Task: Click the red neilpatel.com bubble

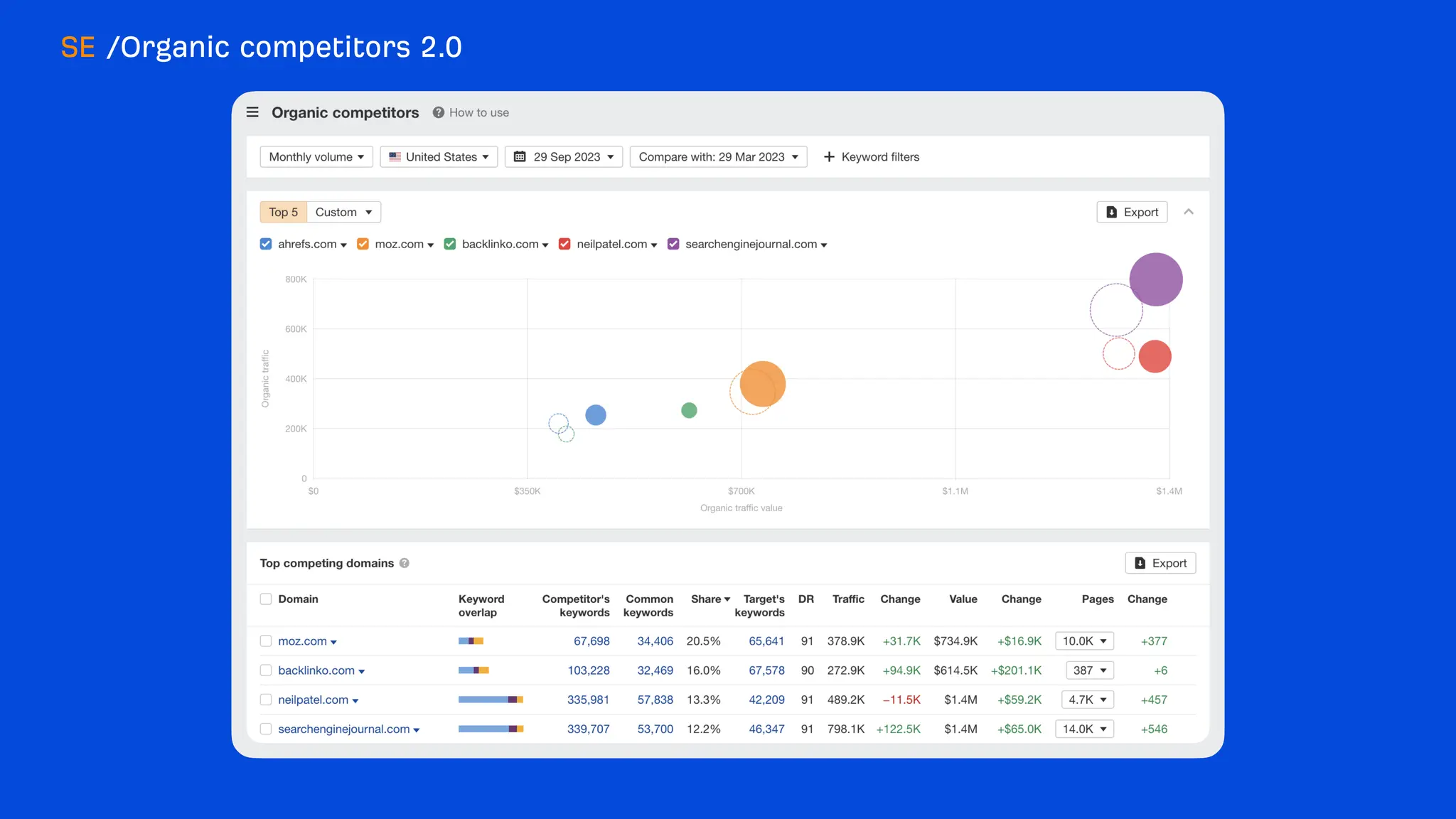Action: click(x=1155, y=356)
